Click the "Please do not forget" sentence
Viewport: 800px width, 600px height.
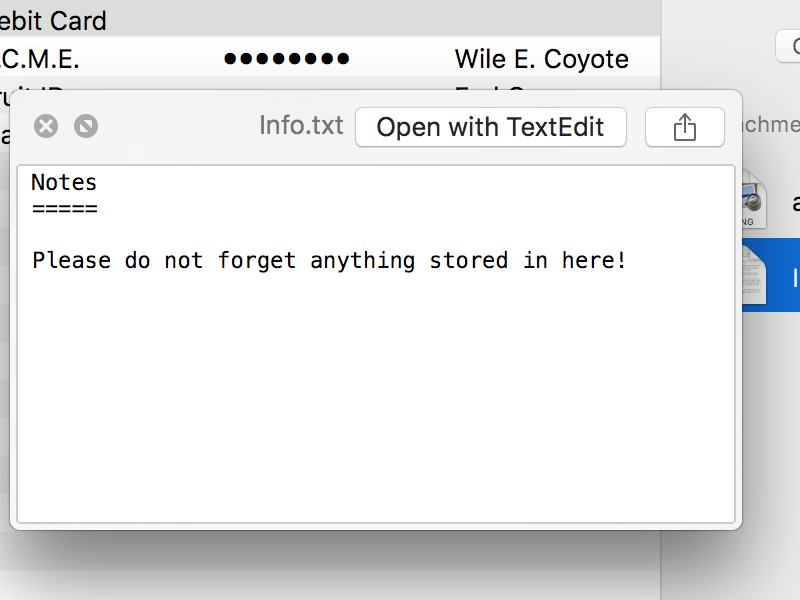(x=329, y=260)
